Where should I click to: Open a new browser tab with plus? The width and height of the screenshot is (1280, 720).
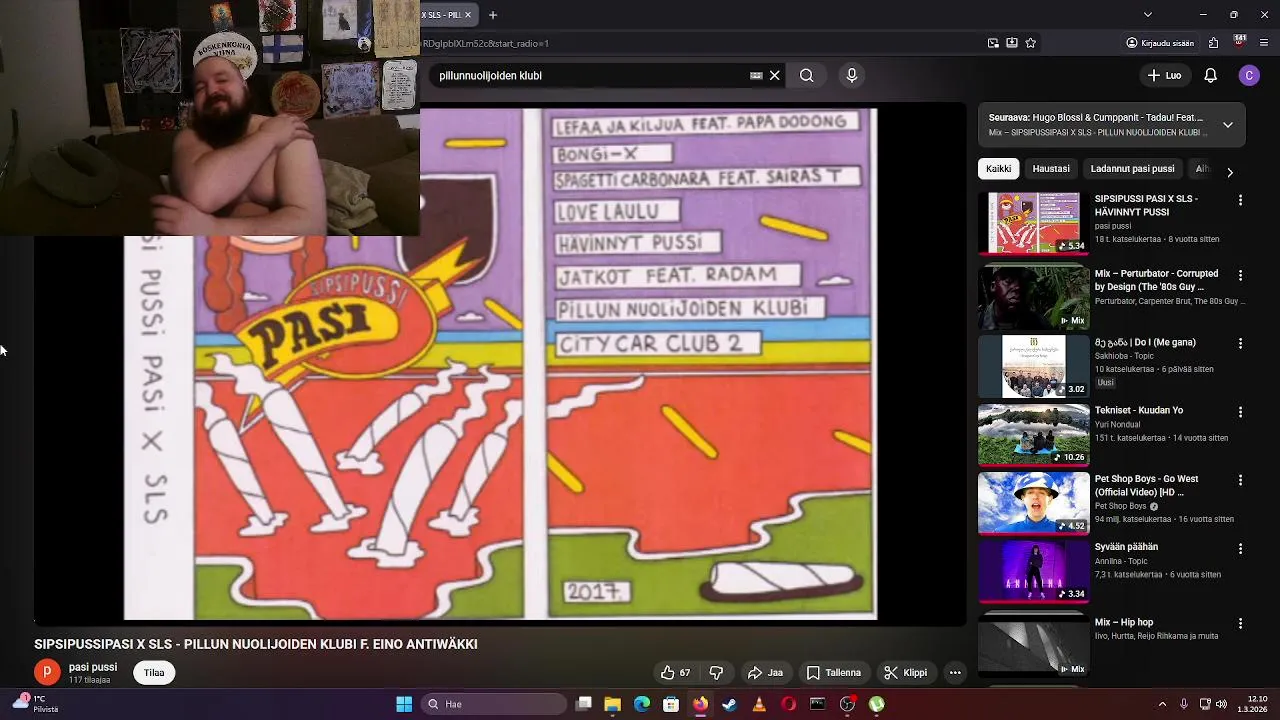click(492, 15)
